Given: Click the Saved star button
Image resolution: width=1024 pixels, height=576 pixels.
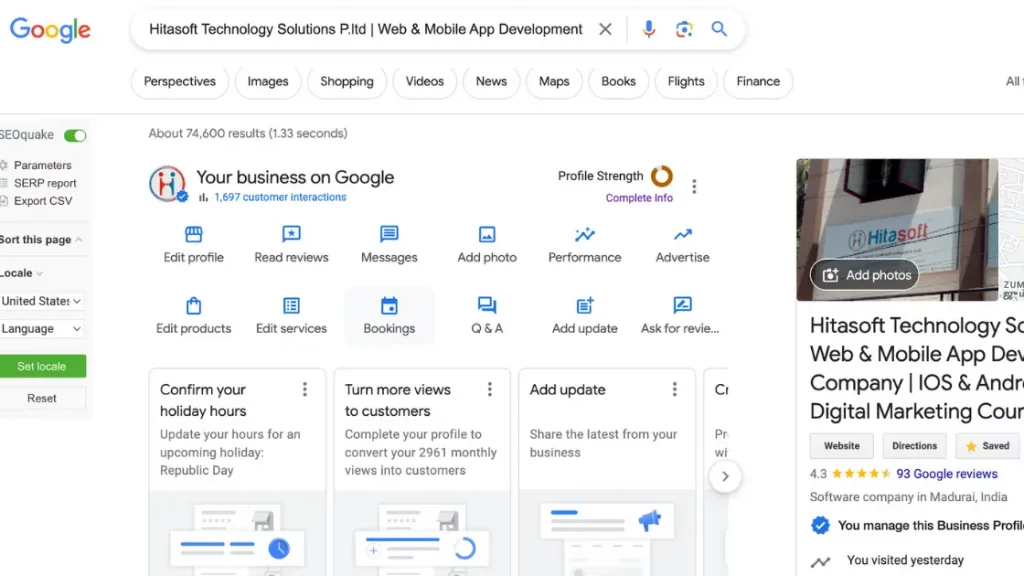Looking at the screenshot, I should pyautogui.click(x=987, y=446).
